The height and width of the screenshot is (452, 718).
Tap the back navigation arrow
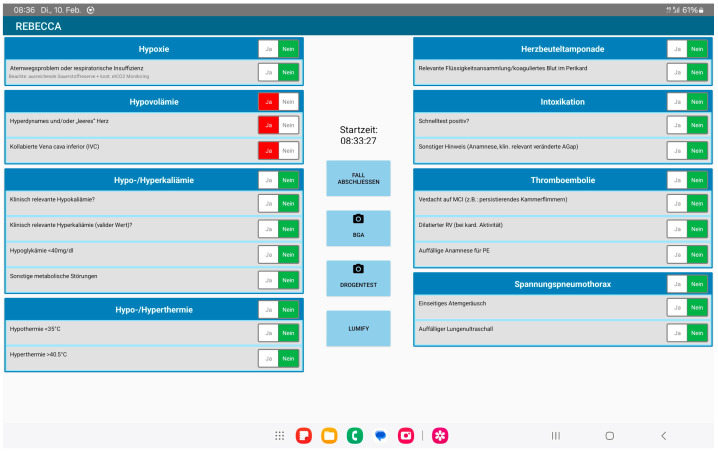(x=664, y=436)
